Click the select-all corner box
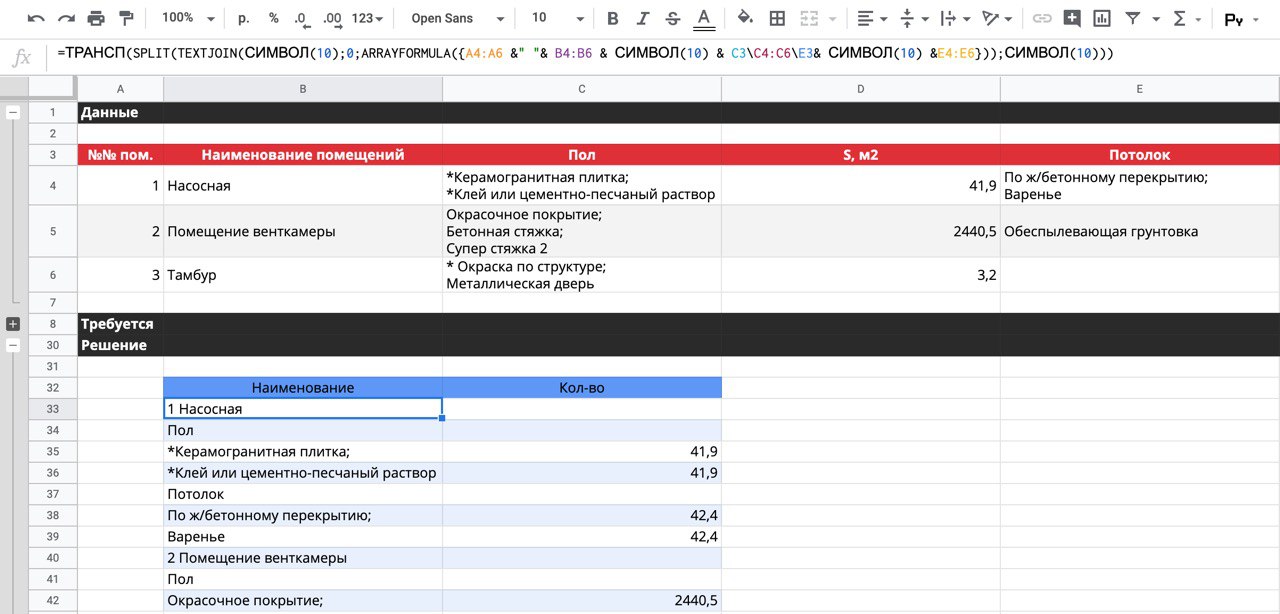Image resolution: width=1280 pixels, height=614 pixels. coord(53,90)
